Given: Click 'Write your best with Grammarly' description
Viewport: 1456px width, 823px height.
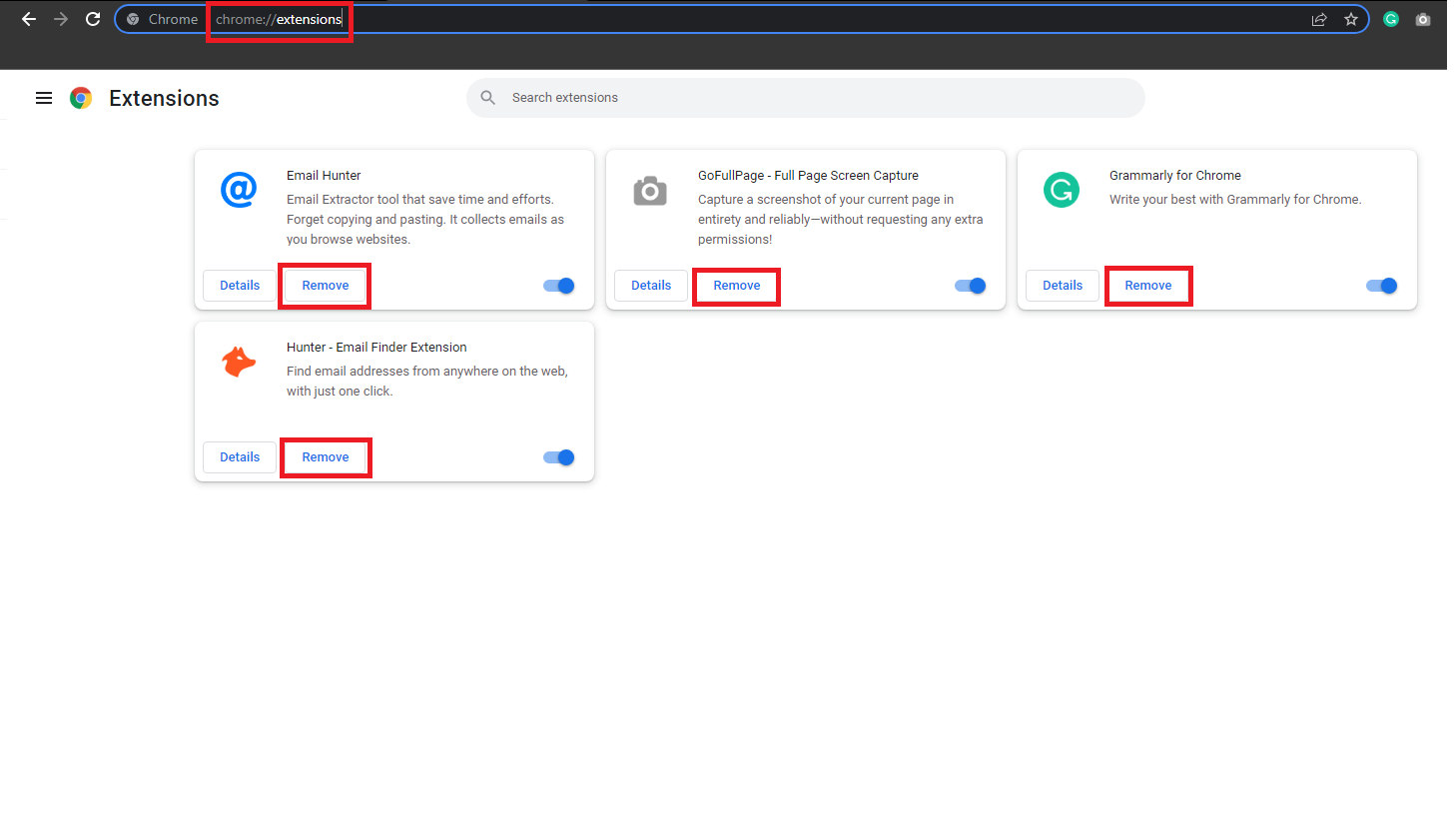Looking at the screenshot, I should [x=1235, y=200].
